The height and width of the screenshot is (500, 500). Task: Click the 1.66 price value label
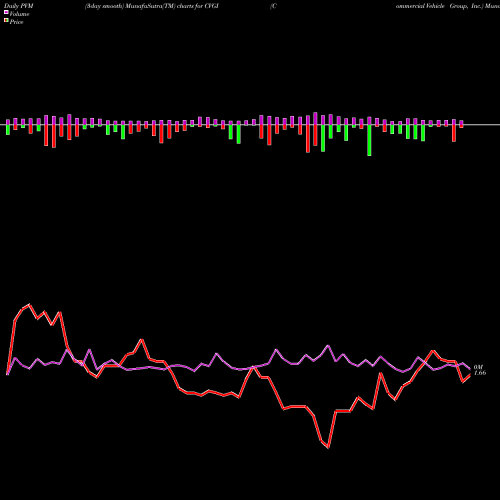click(480, 373)
